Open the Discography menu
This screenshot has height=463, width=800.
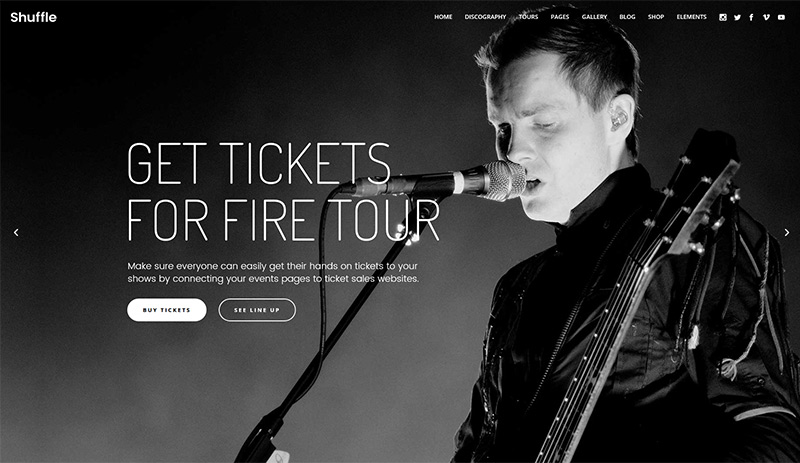485,17
